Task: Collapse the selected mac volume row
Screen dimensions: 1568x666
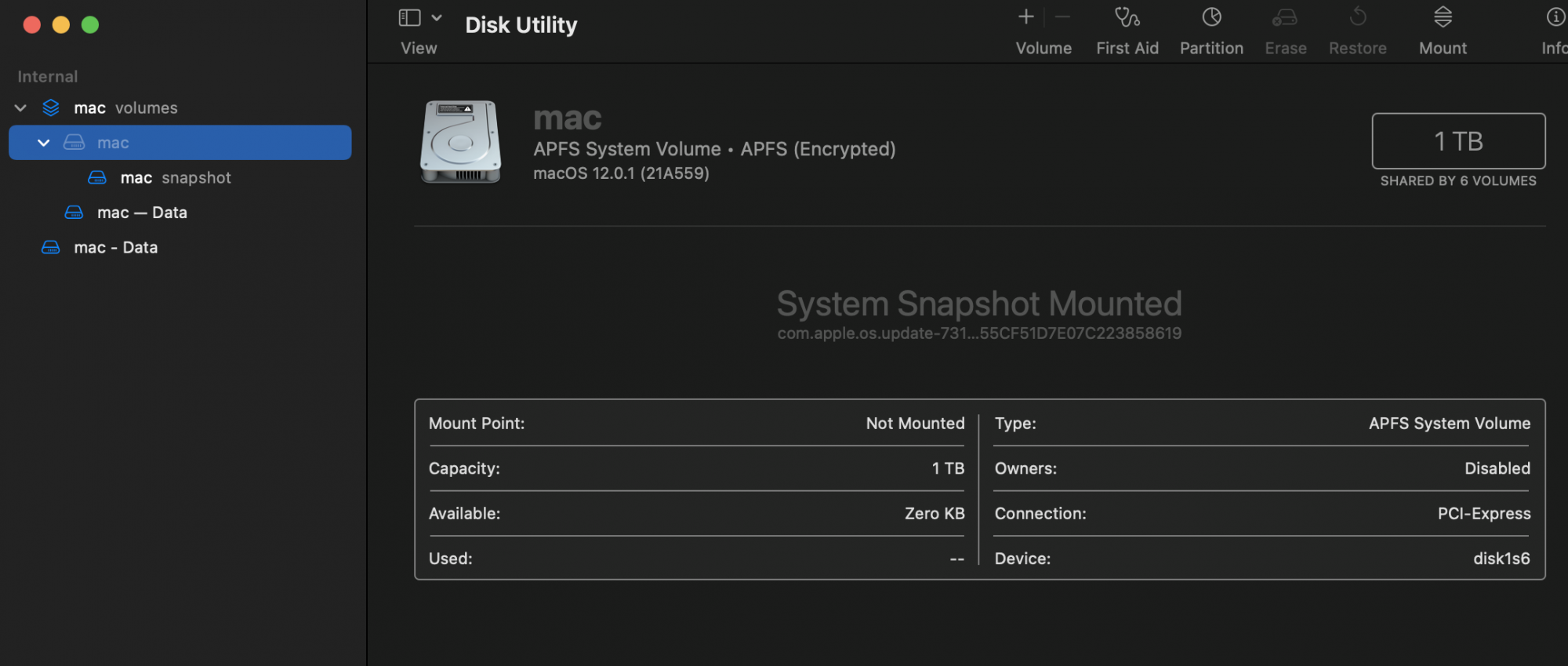Action: 44,143
